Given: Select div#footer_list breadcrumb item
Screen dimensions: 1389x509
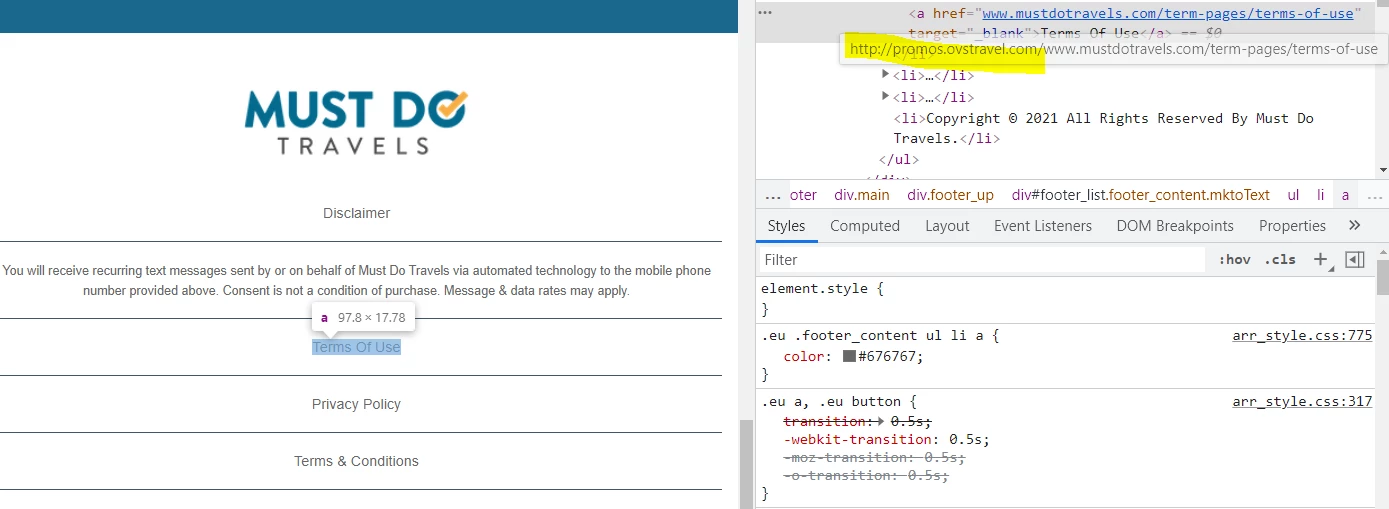Looking at the screenshot, I should (x=1140, y=195).
